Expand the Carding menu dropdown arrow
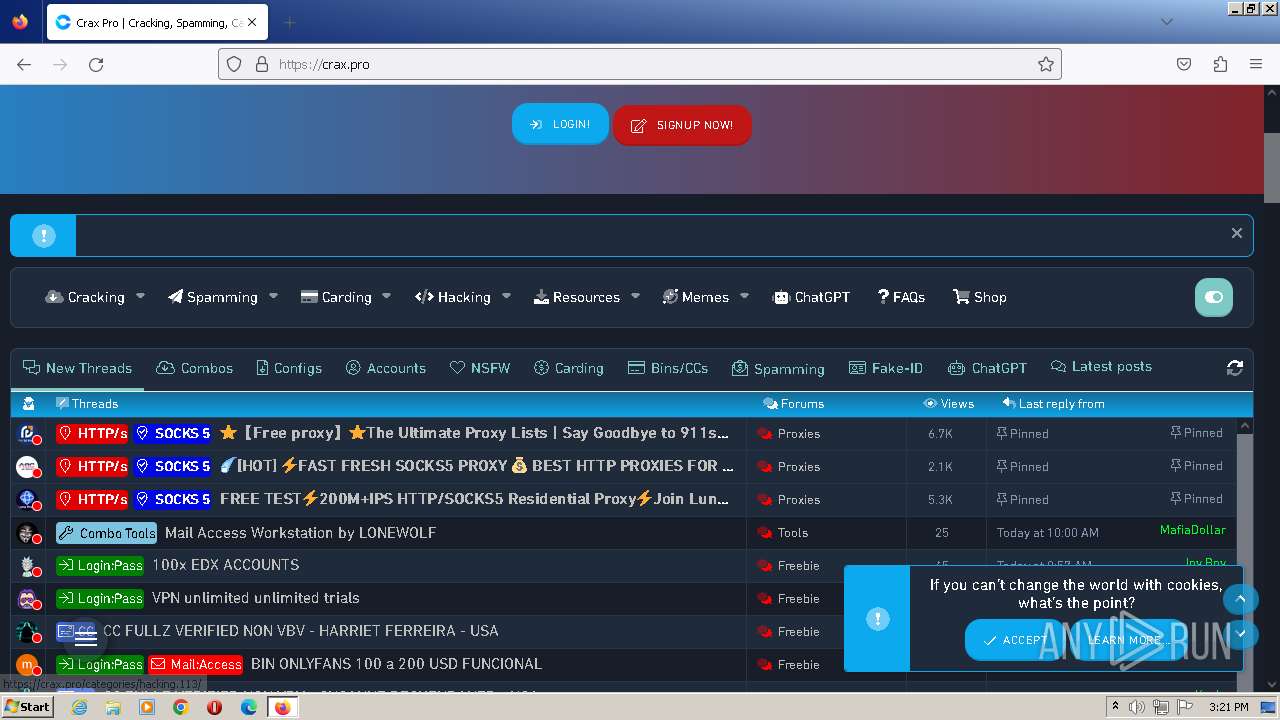 point(386,296)
